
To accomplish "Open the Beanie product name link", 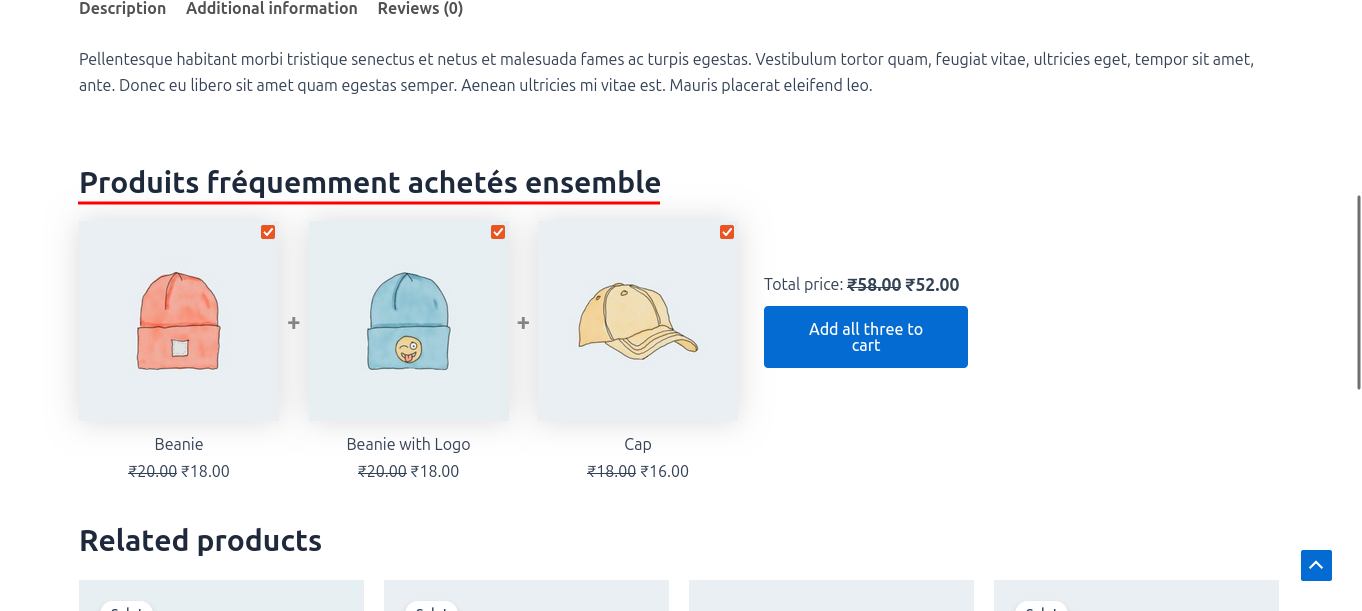I will pos(179,444).
